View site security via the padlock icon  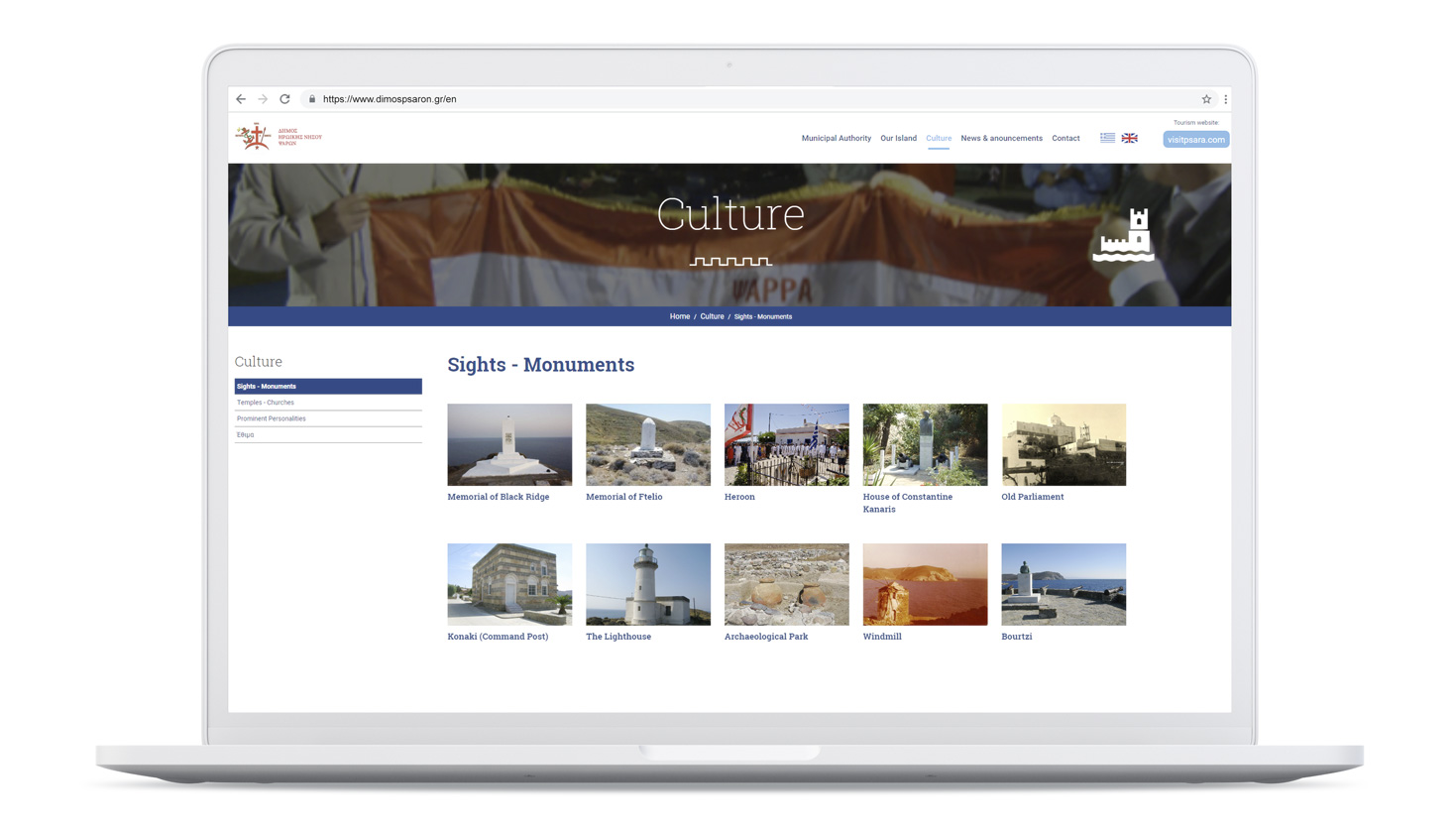pyautogui.click(x=311, y=99)
